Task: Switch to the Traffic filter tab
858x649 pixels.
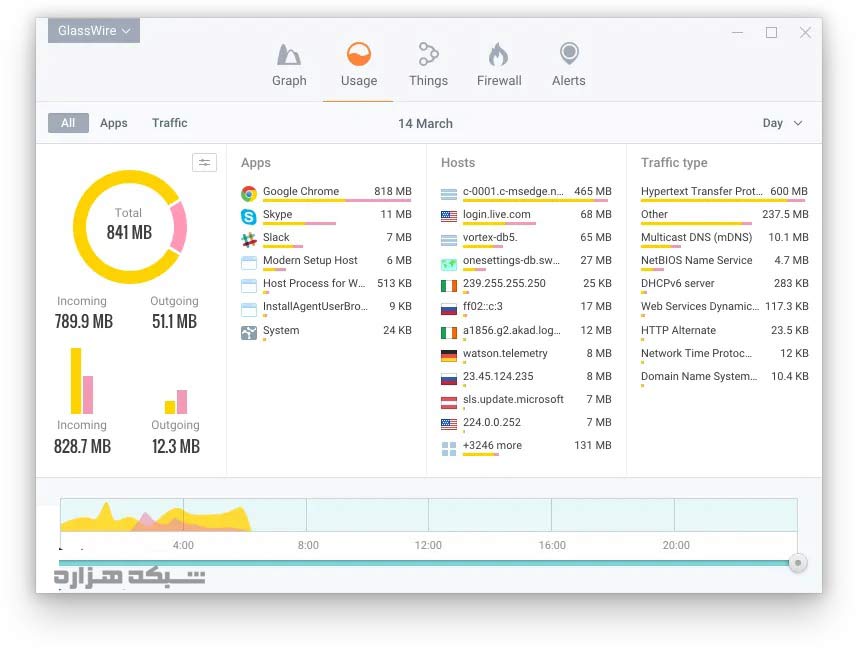Action: [170, 123]
